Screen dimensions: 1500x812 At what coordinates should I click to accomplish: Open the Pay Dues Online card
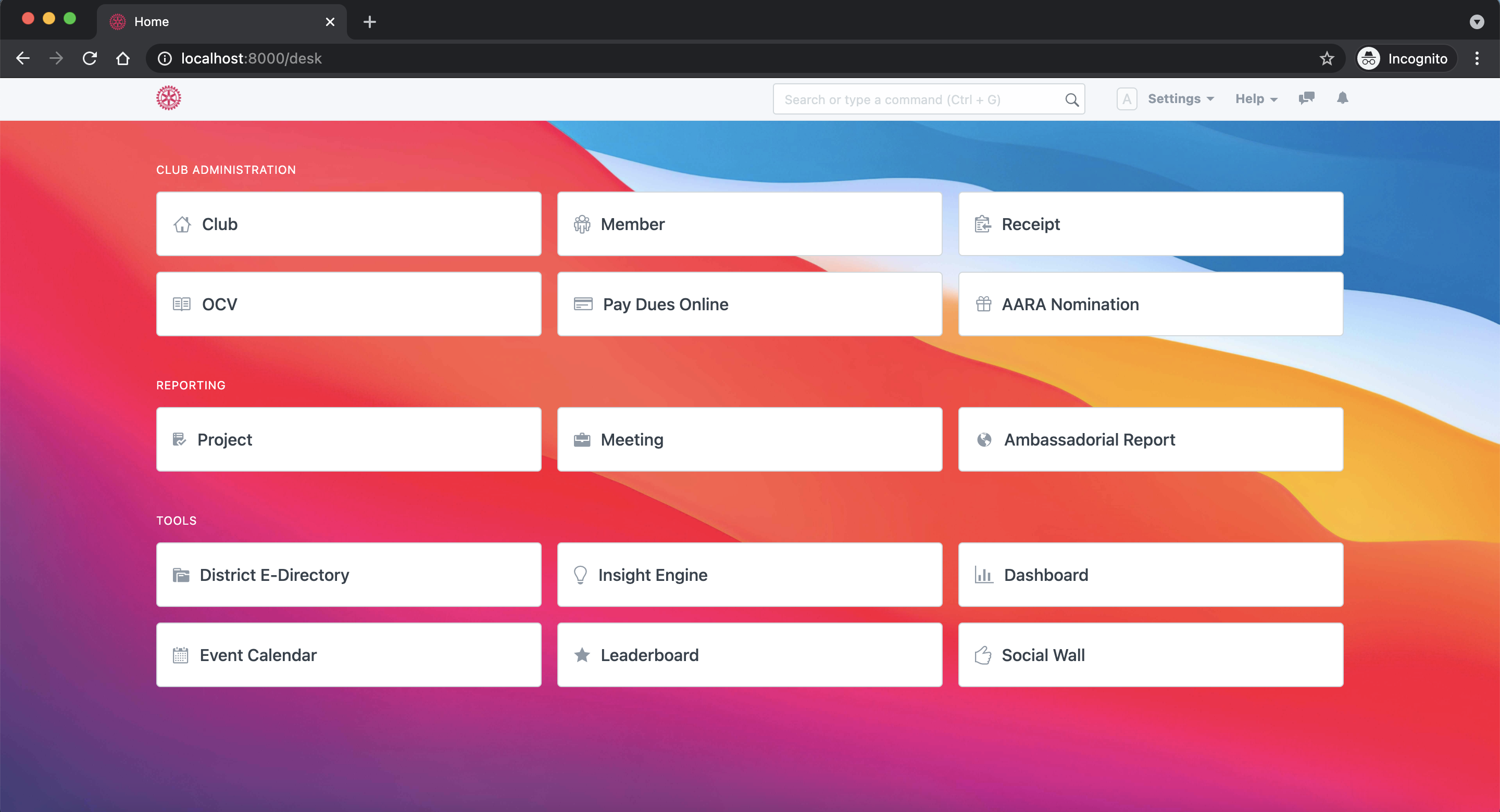click(749, 304)
